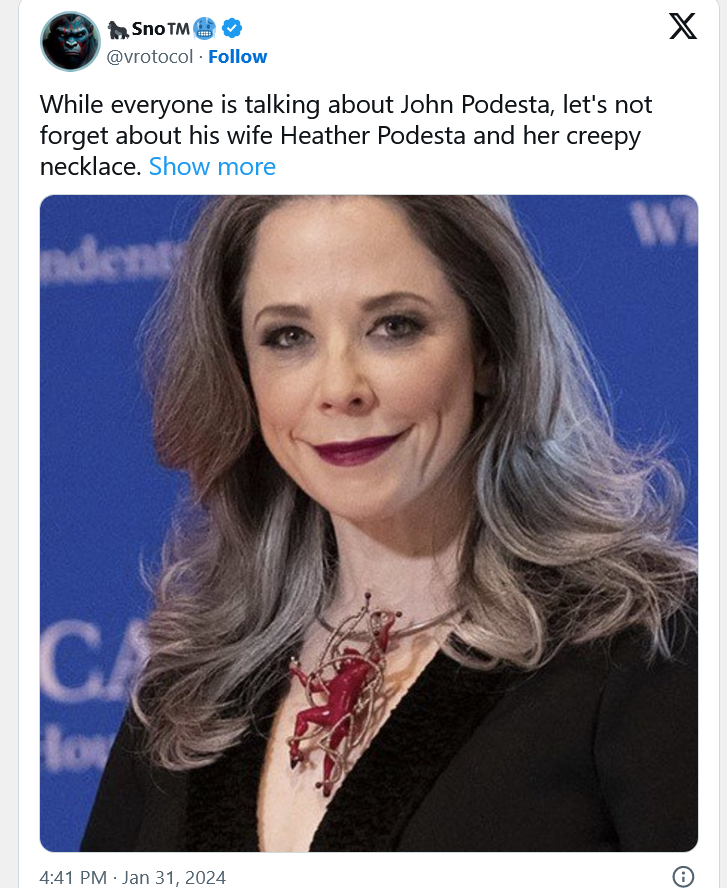Click the cold face emoji after TM

(x=204, y=28)
